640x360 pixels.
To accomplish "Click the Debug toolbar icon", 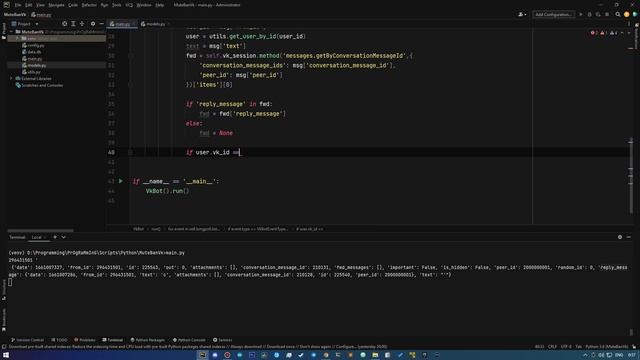I will [x=589, y=14].
